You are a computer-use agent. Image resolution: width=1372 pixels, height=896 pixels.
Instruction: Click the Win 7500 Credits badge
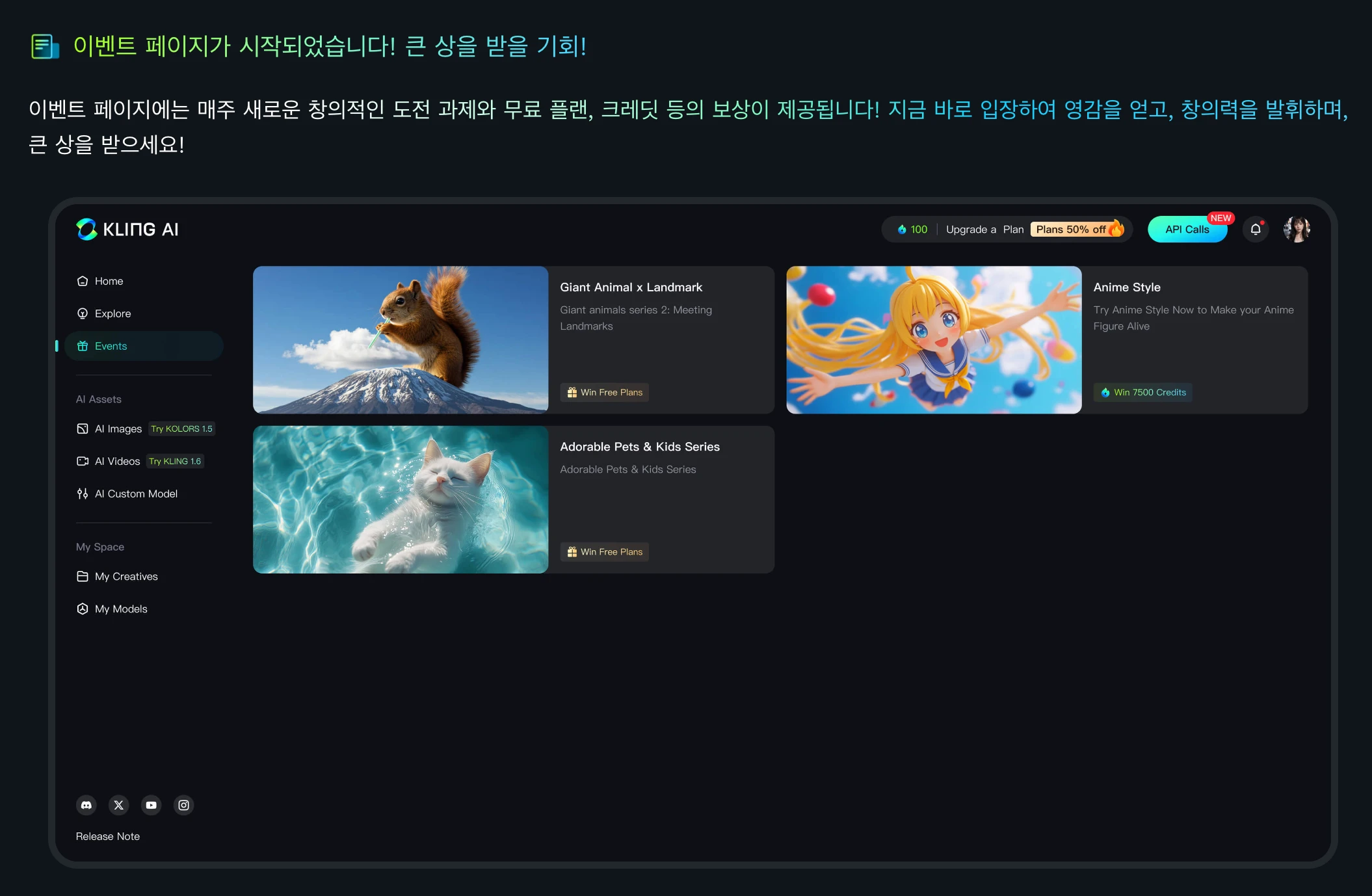coord(1143,392)
